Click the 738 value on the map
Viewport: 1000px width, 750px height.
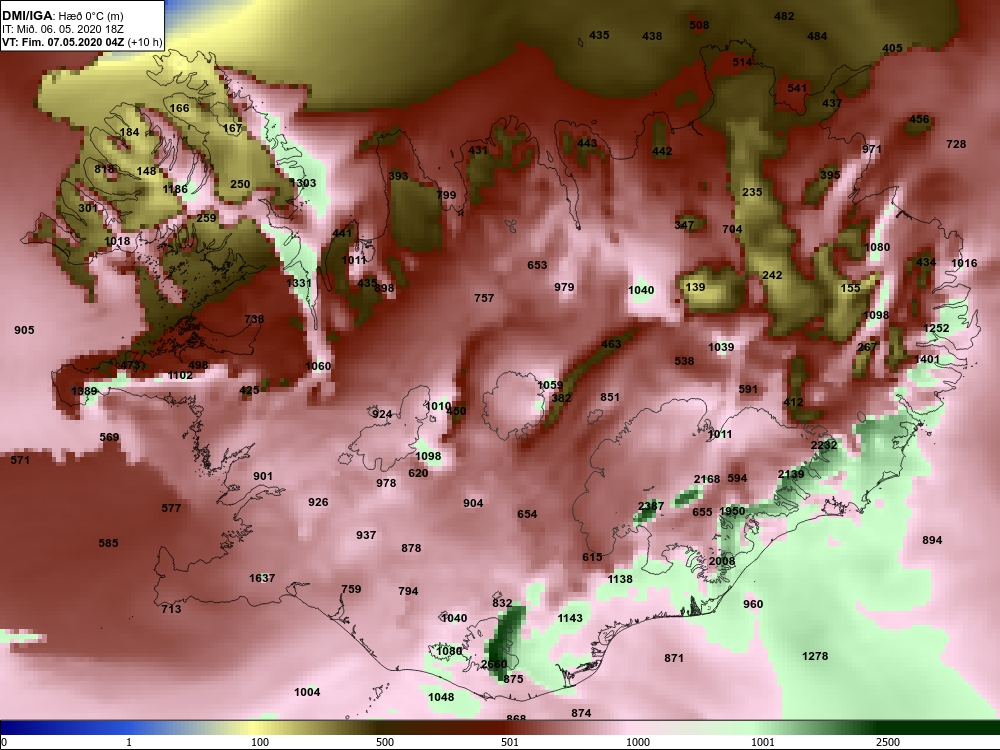click(x=254, y=319)
